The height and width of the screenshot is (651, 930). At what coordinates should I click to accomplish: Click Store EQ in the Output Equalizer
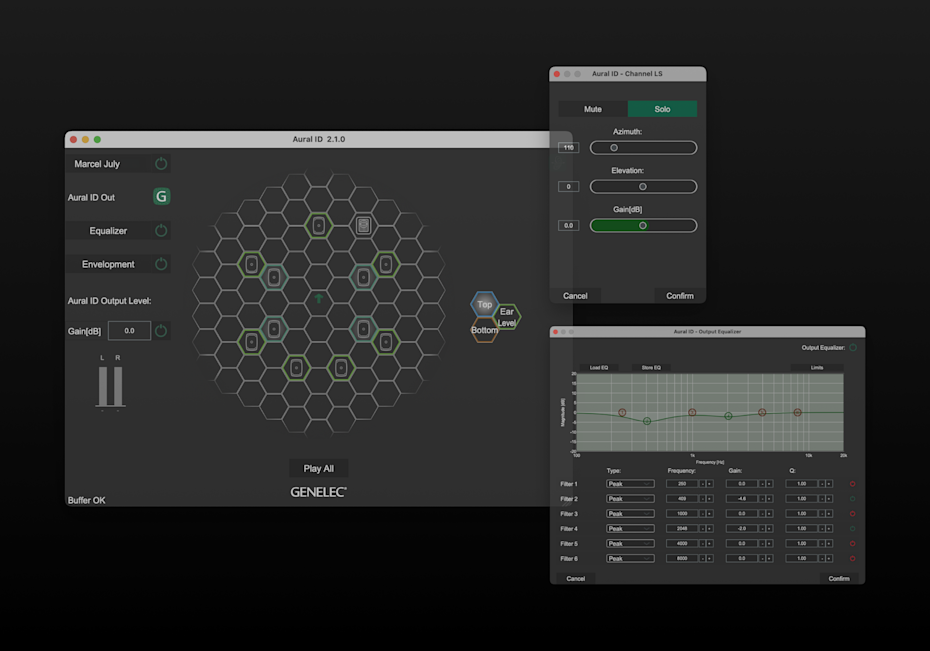coord(651,368)
